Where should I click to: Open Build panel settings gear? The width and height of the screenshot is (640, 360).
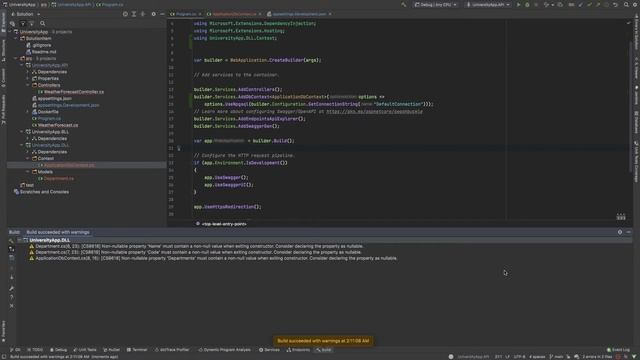620,232
